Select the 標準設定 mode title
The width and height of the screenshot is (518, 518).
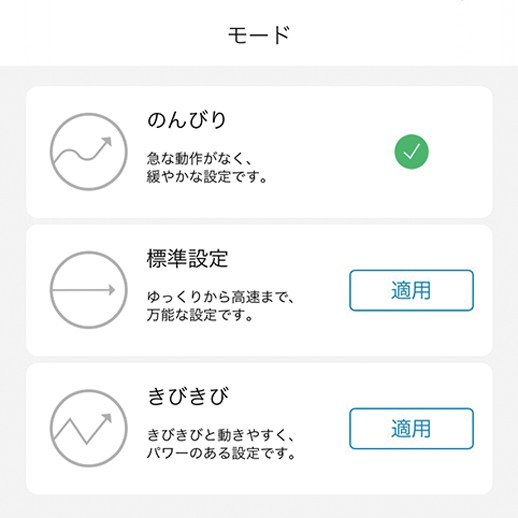[x=187, y=258]
